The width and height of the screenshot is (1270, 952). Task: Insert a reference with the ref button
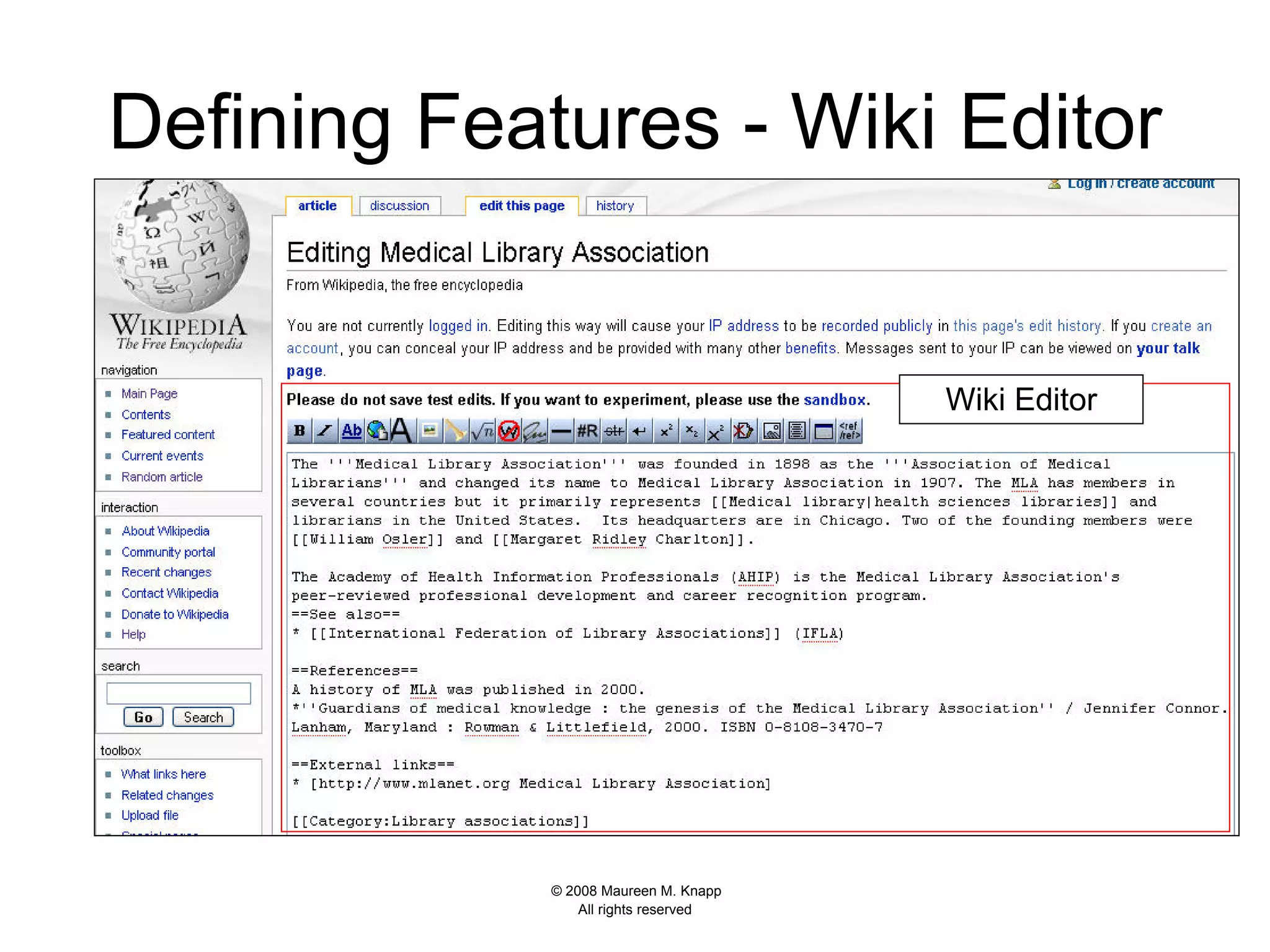850,431
